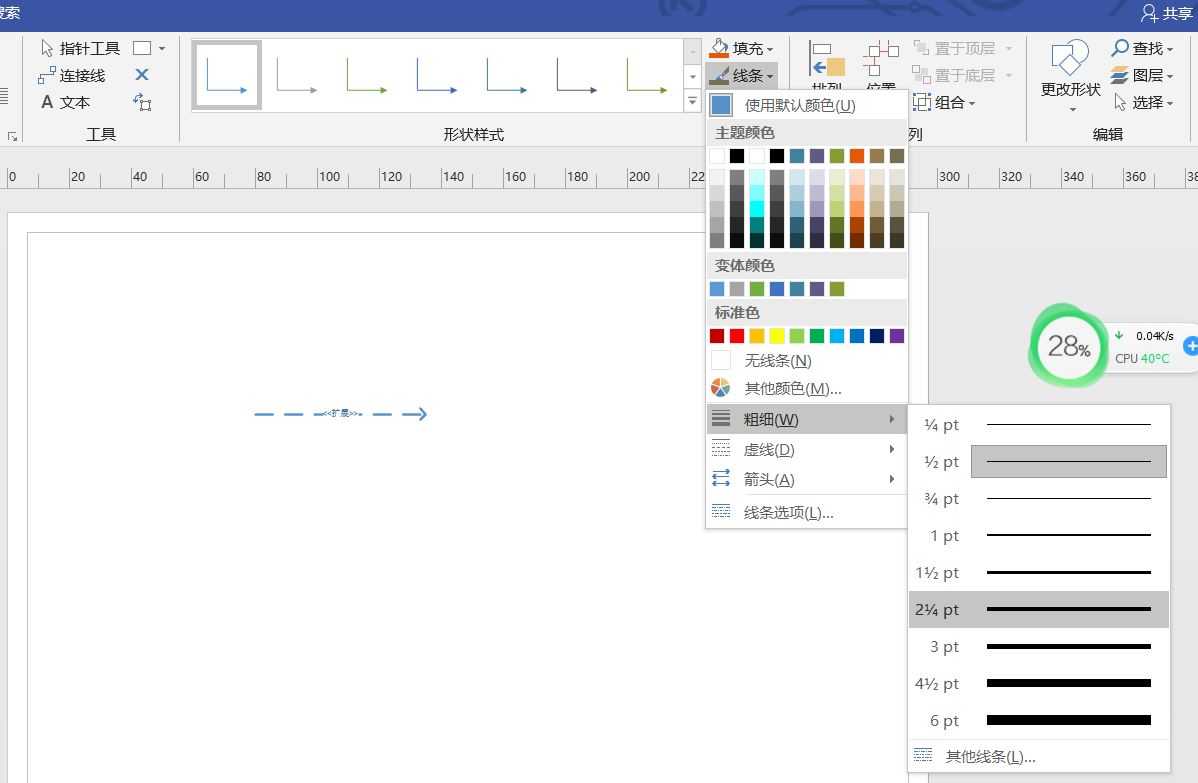
Task: Open the Dashes (虚线) submenu
Action: click(807, 450)
